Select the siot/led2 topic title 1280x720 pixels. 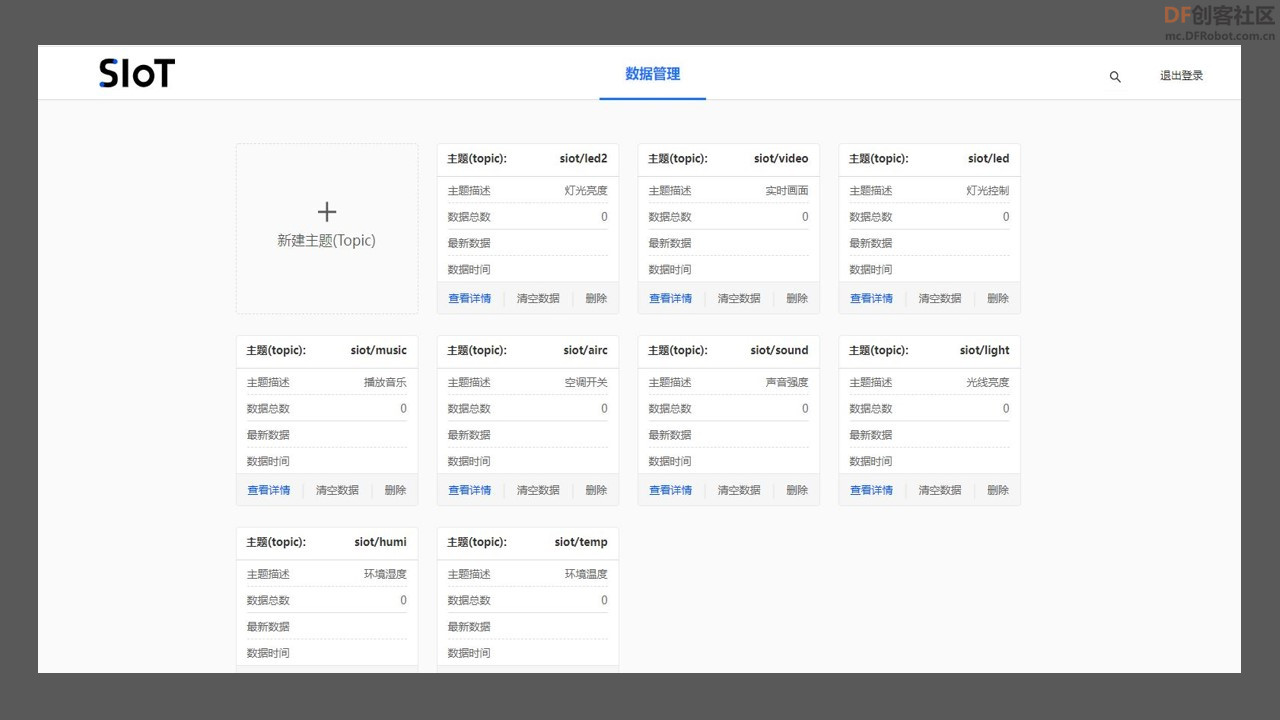tap(584, 158)
